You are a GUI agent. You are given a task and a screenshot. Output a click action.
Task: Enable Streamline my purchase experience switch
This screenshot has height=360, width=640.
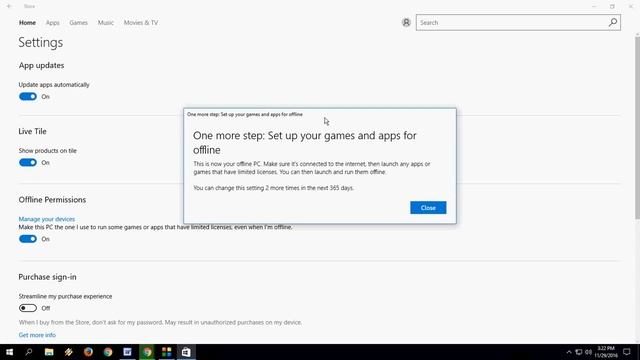coord(28,308)
